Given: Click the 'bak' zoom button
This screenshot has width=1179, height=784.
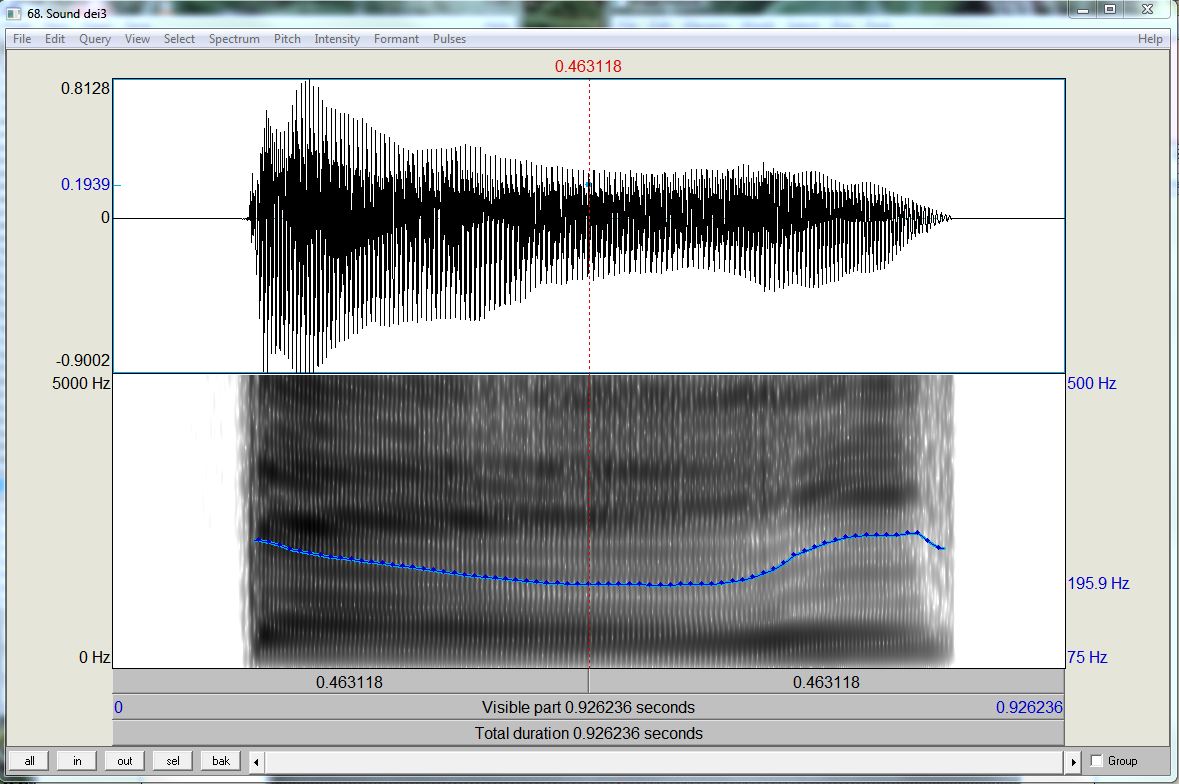Looking at the screenshot, I should [x=221, y=761].
